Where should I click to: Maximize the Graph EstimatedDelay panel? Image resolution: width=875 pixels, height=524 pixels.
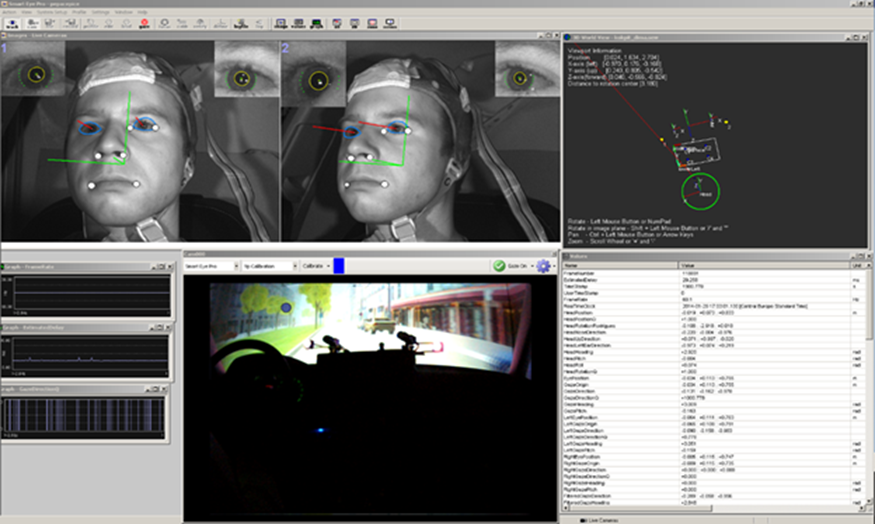pos(162,327)
